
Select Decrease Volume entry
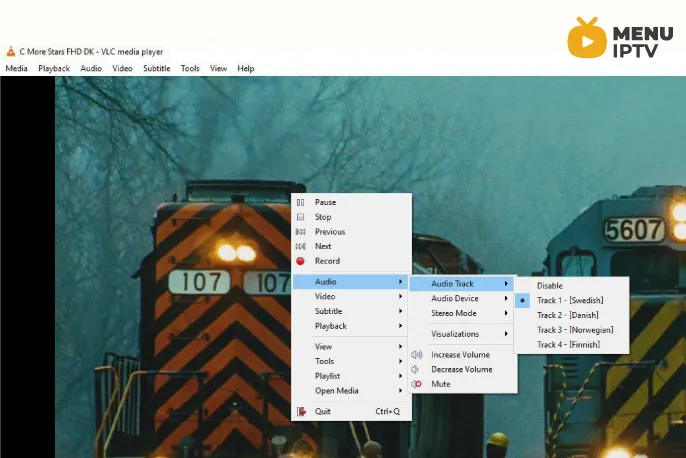pos(463,369)
